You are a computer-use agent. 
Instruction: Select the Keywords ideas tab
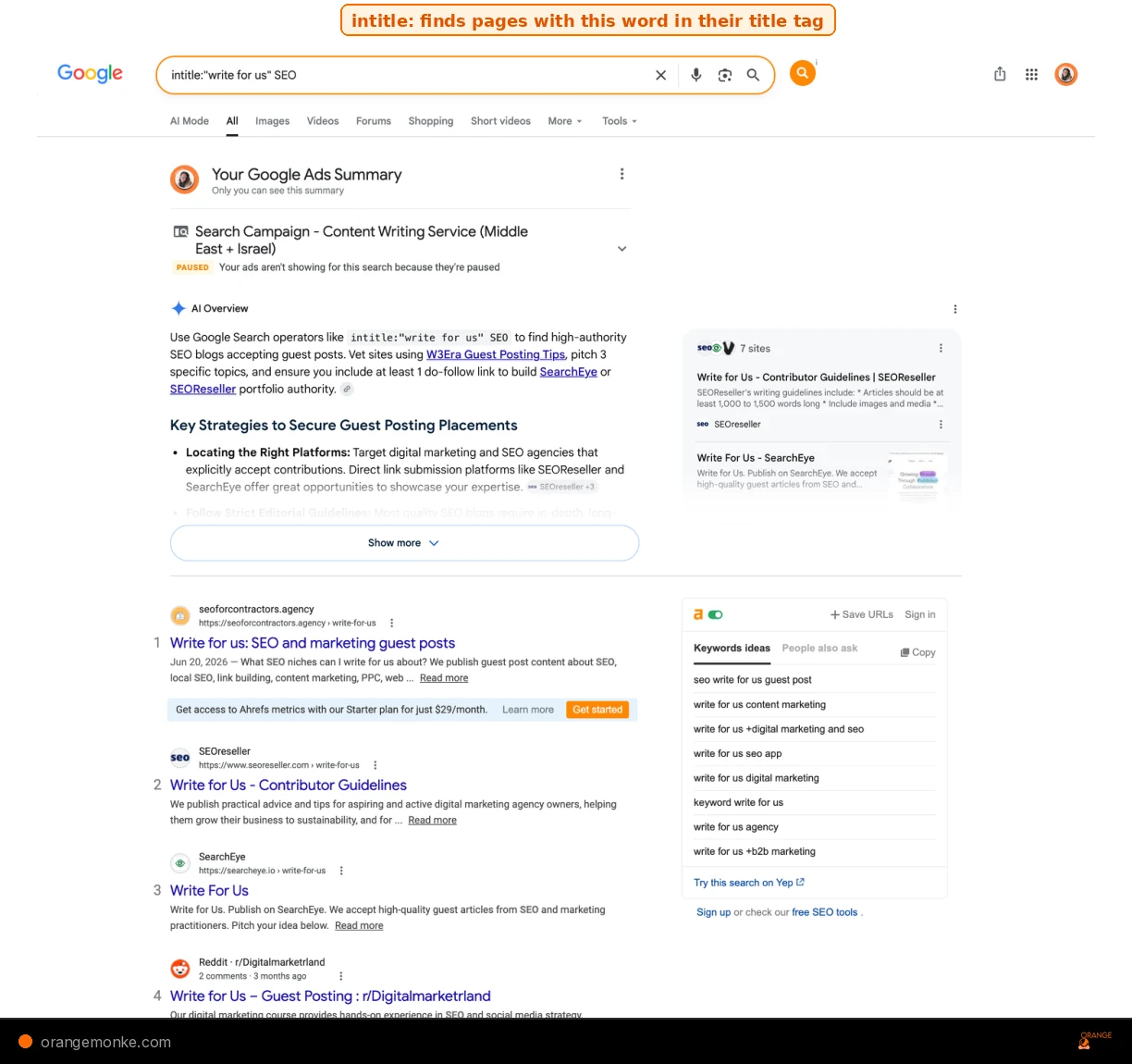pos(732,649)
